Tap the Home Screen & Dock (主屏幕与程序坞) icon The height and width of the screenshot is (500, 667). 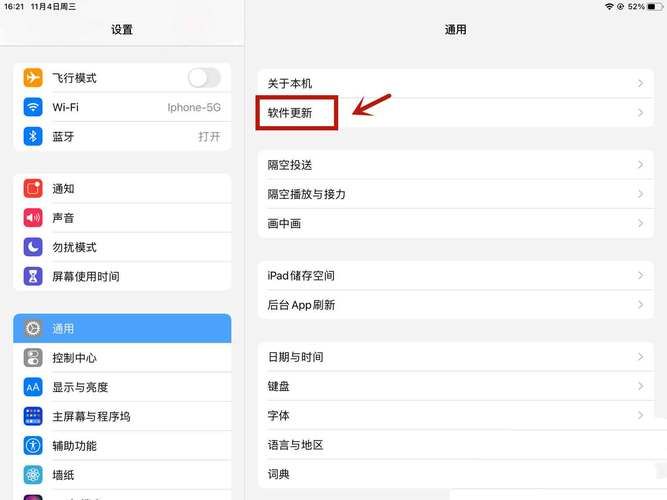pyautogui.click(x=33, y=416)
